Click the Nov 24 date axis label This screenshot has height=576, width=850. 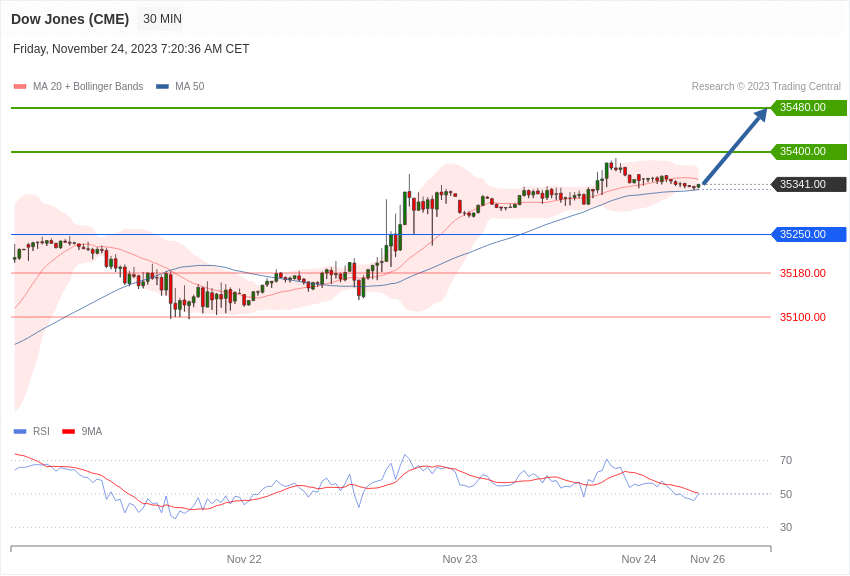point(639,559)
